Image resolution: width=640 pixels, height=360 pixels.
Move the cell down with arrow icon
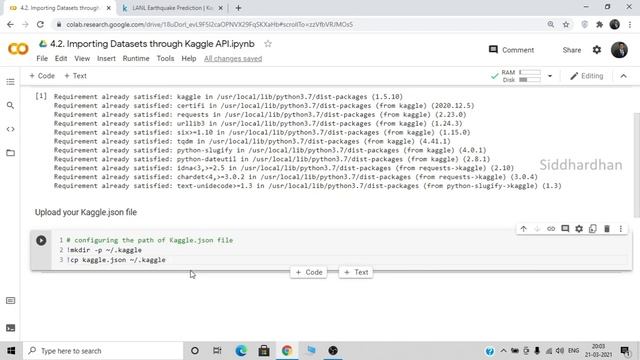tap(537, 229)
